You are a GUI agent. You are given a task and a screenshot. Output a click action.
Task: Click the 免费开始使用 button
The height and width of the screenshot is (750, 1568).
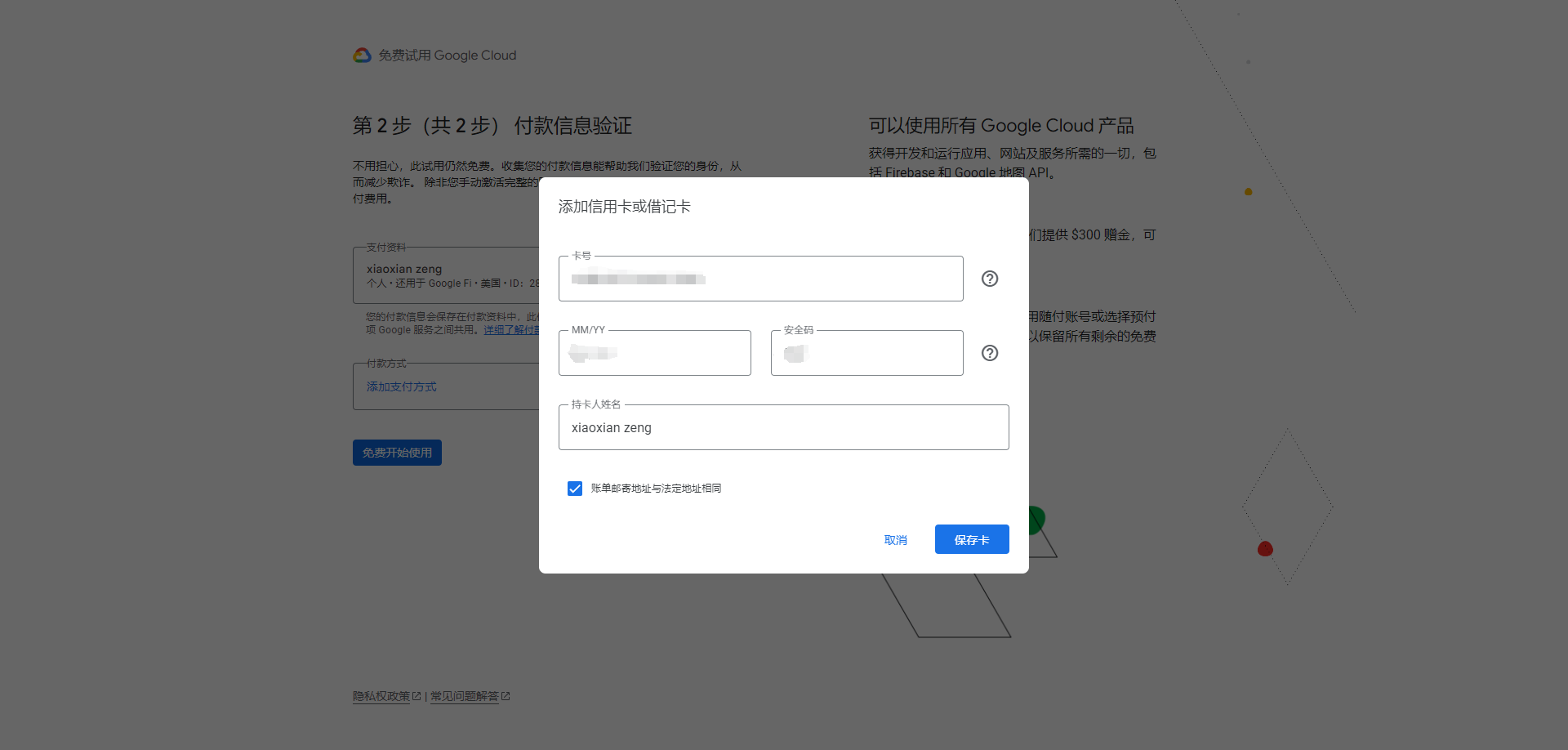click(x=397, y=453)
